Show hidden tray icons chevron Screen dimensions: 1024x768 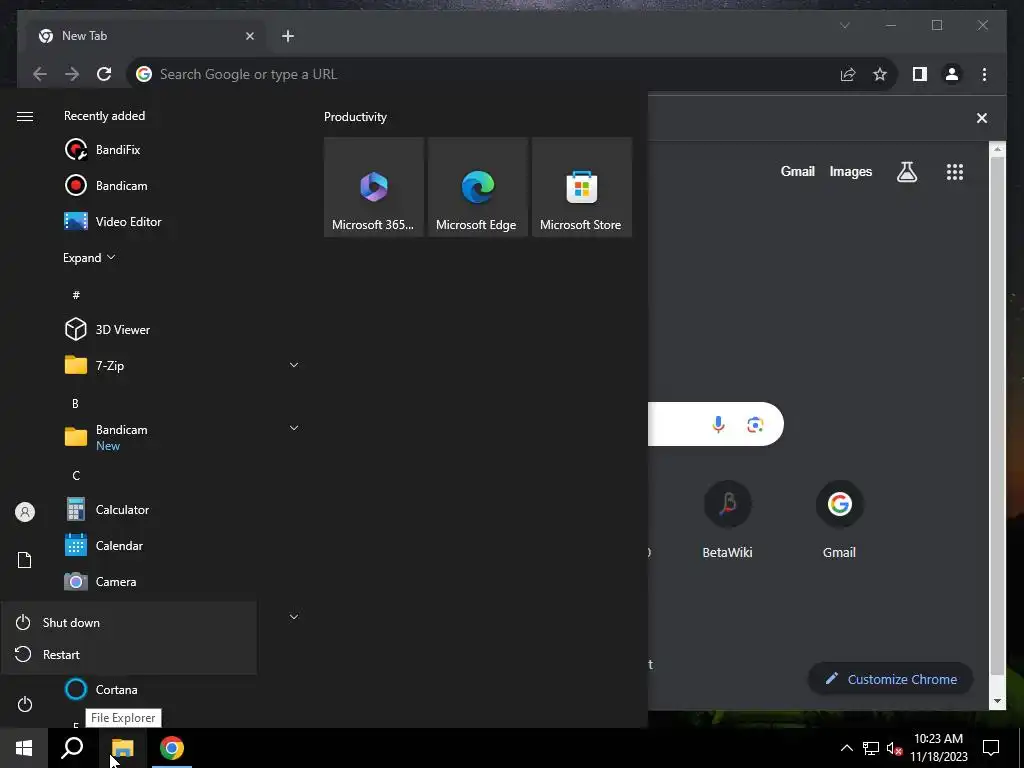point(846,748)
